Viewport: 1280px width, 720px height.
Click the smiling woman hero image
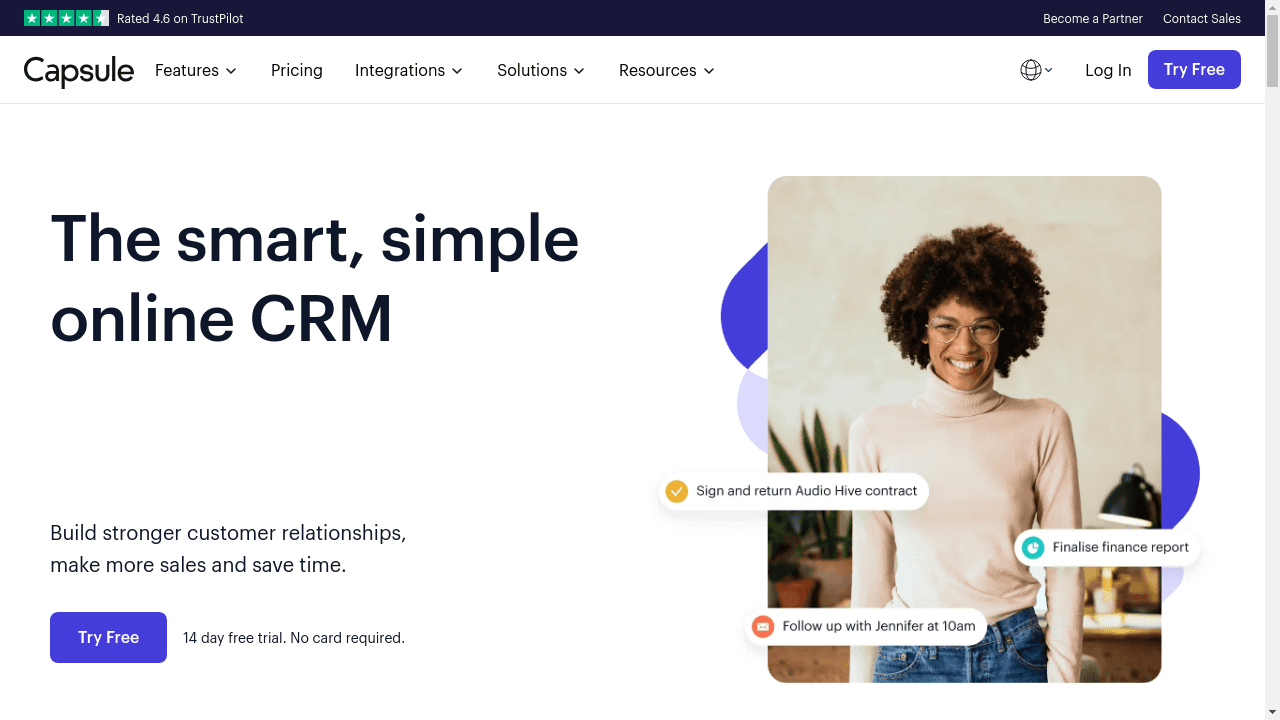(964, 430)
